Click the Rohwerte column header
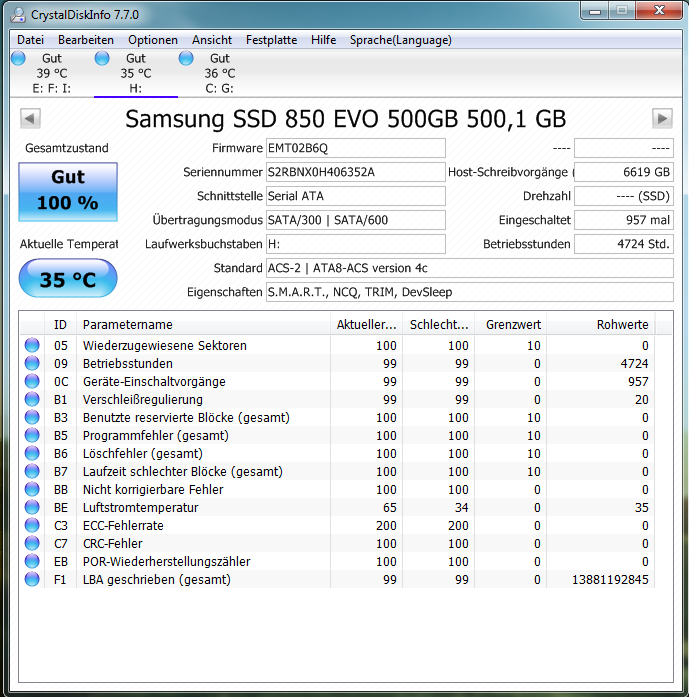The width and height of the screenshot is (689, 697). click(601, 324)
